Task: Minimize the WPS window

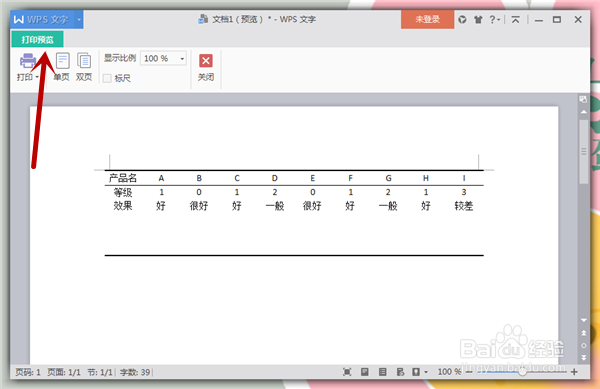Action: 539,20
